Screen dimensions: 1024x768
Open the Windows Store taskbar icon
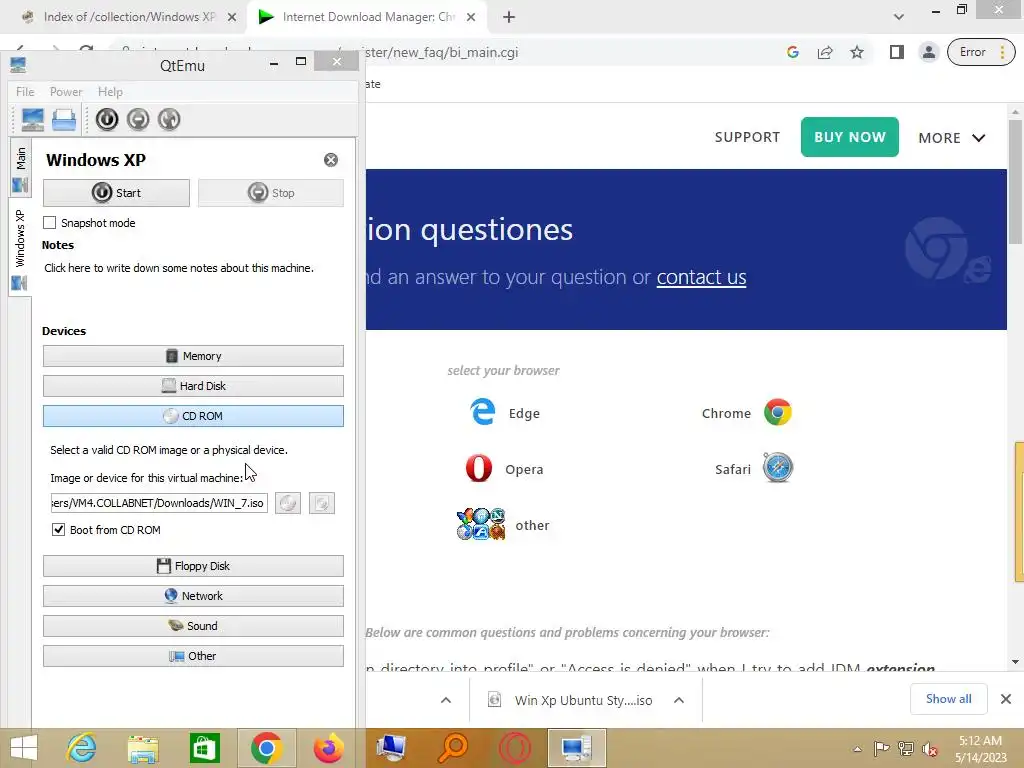pyautogui.click(x=204, y=748)
